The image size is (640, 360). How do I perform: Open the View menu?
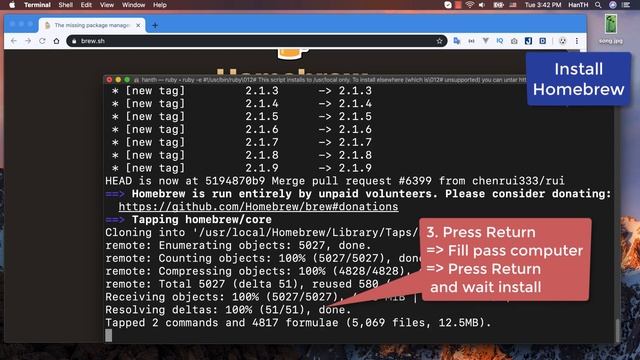tap(107, 5)
